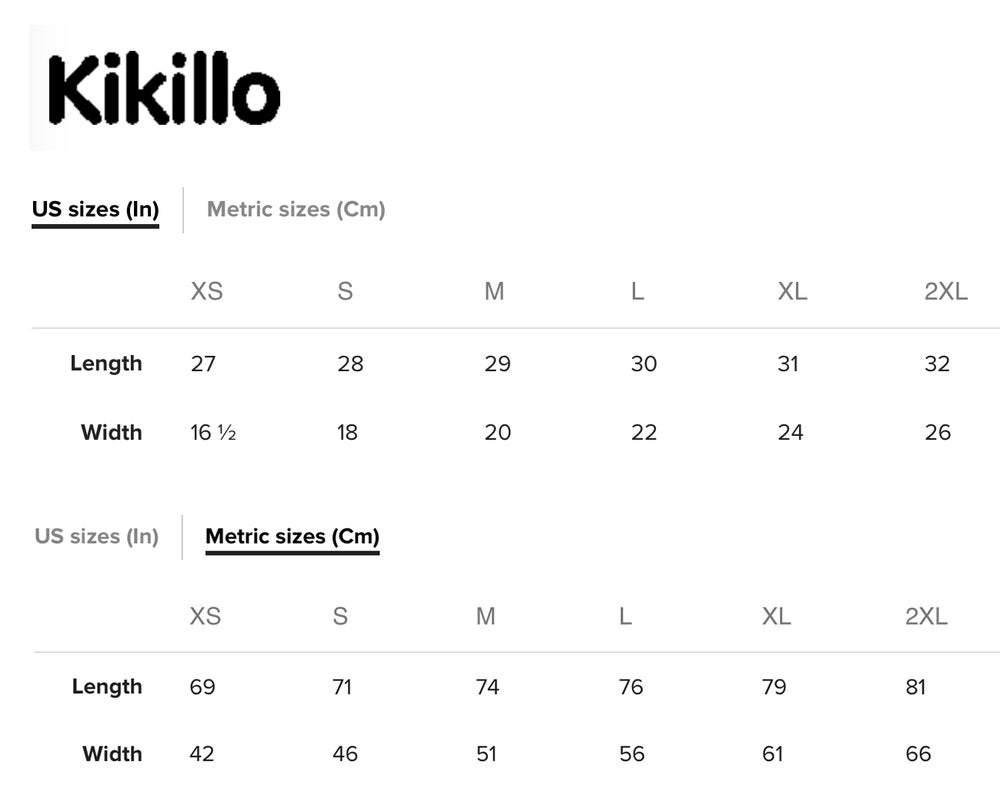Select the underlined active Metric sizes (Cm) tab

pos(292,536)
